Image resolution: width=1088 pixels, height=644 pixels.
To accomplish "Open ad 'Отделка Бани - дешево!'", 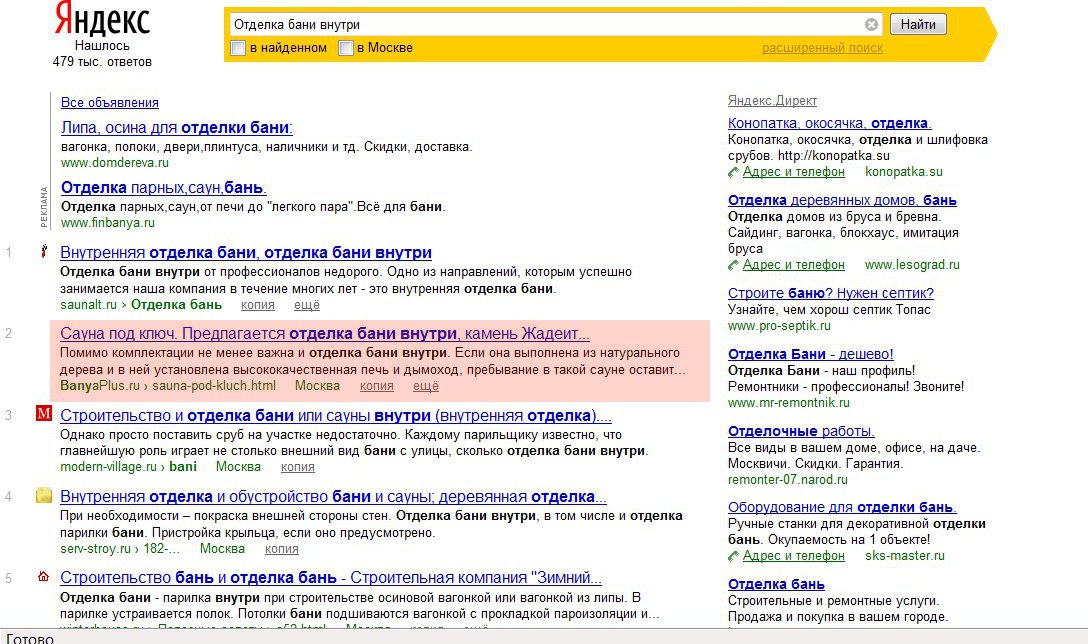I will point(810,355).
